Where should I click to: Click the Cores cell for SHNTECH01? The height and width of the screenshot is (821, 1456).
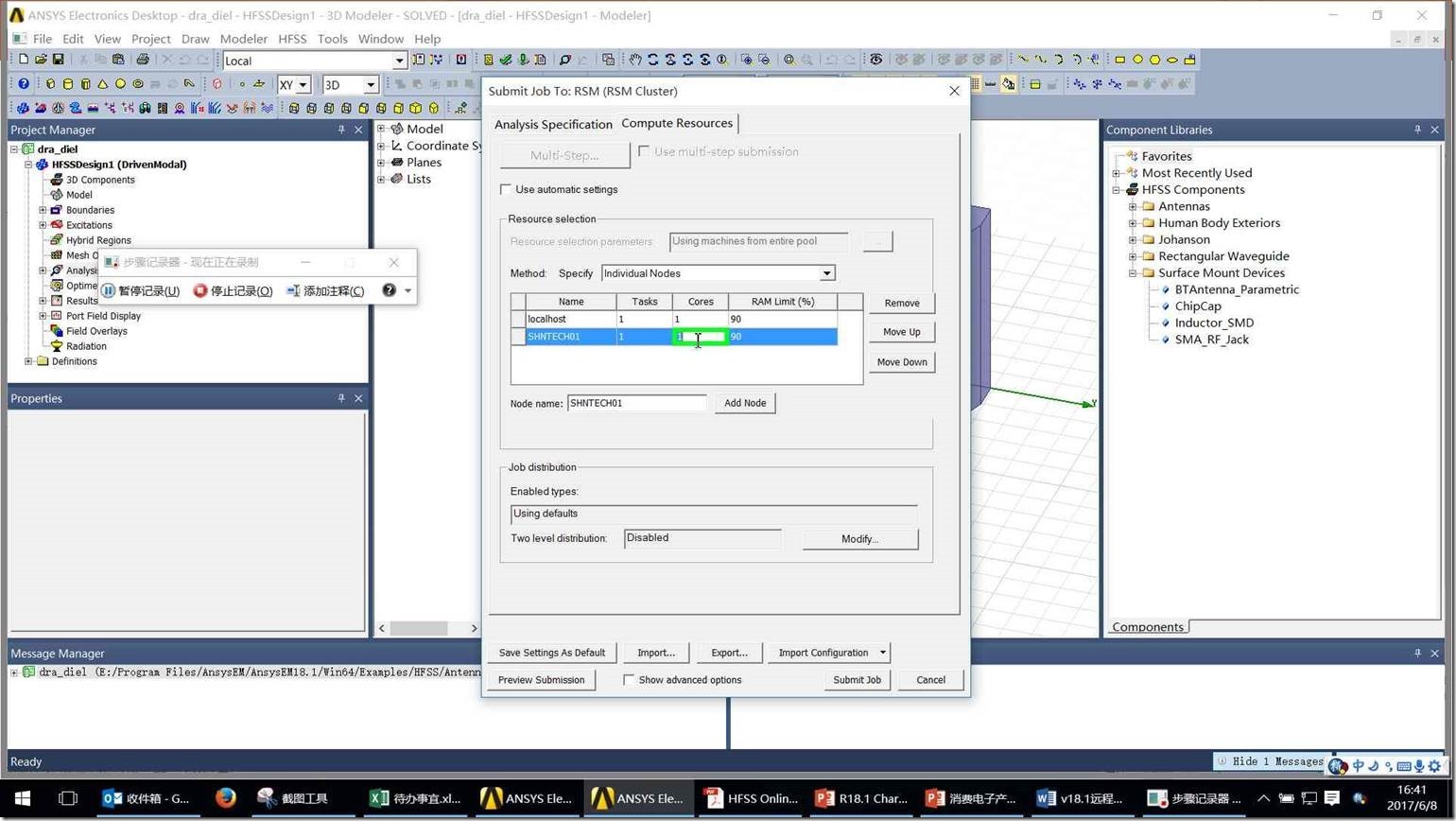(x=701, y=337)
